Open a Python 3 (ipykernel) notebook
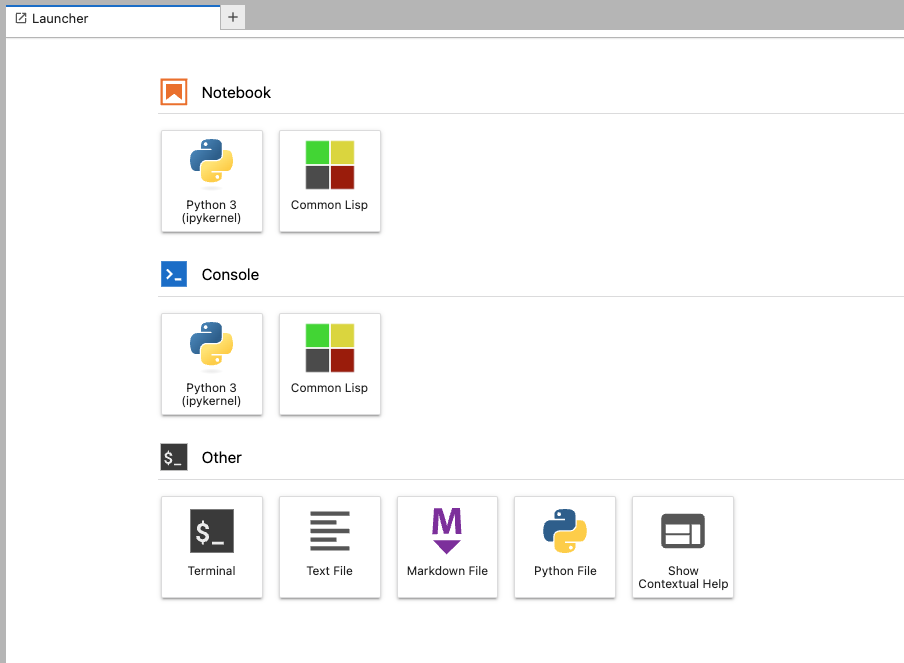 pos(212,181)
